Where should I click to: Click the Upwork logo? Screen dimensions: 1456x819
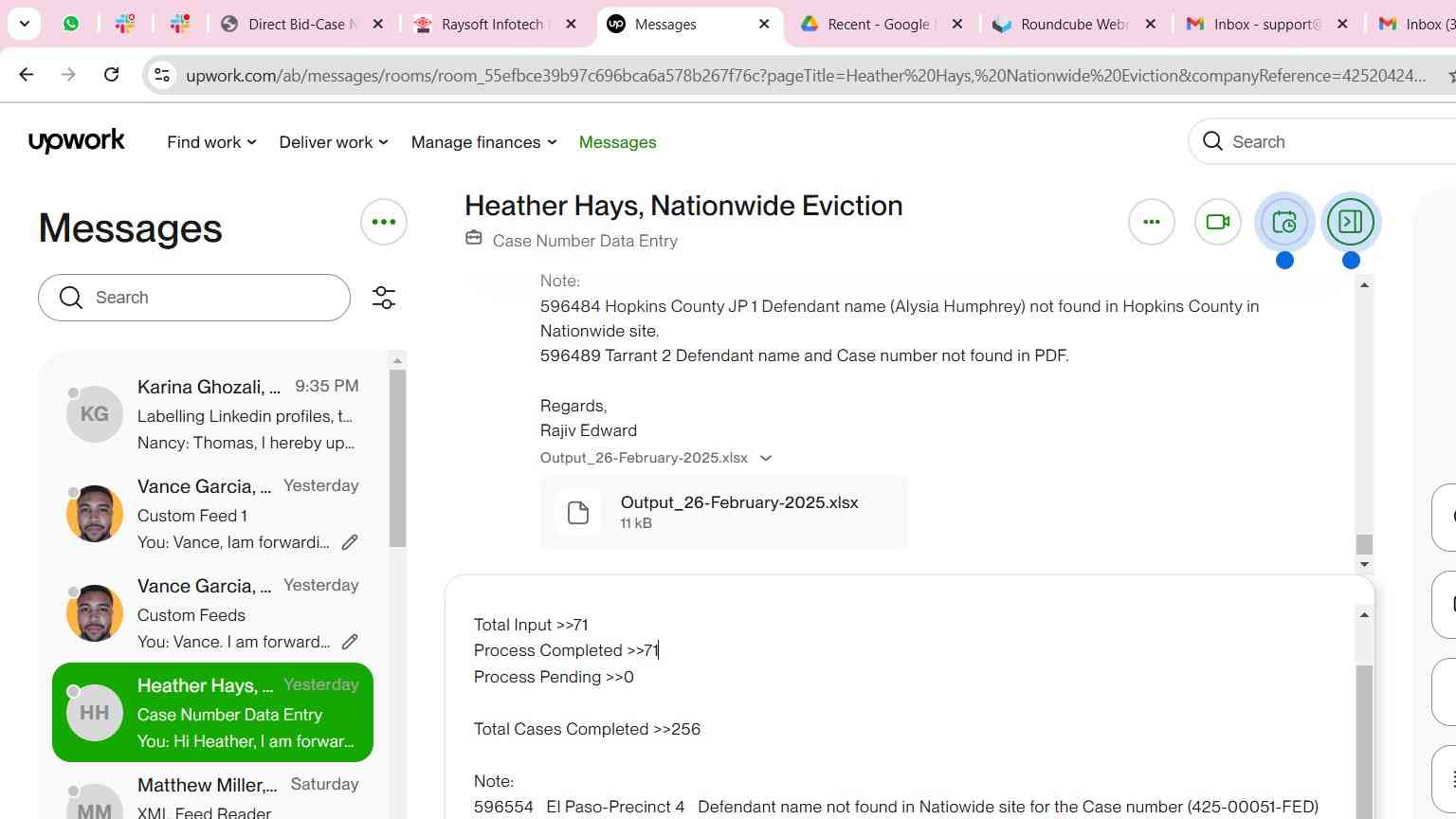click(77, 141)
